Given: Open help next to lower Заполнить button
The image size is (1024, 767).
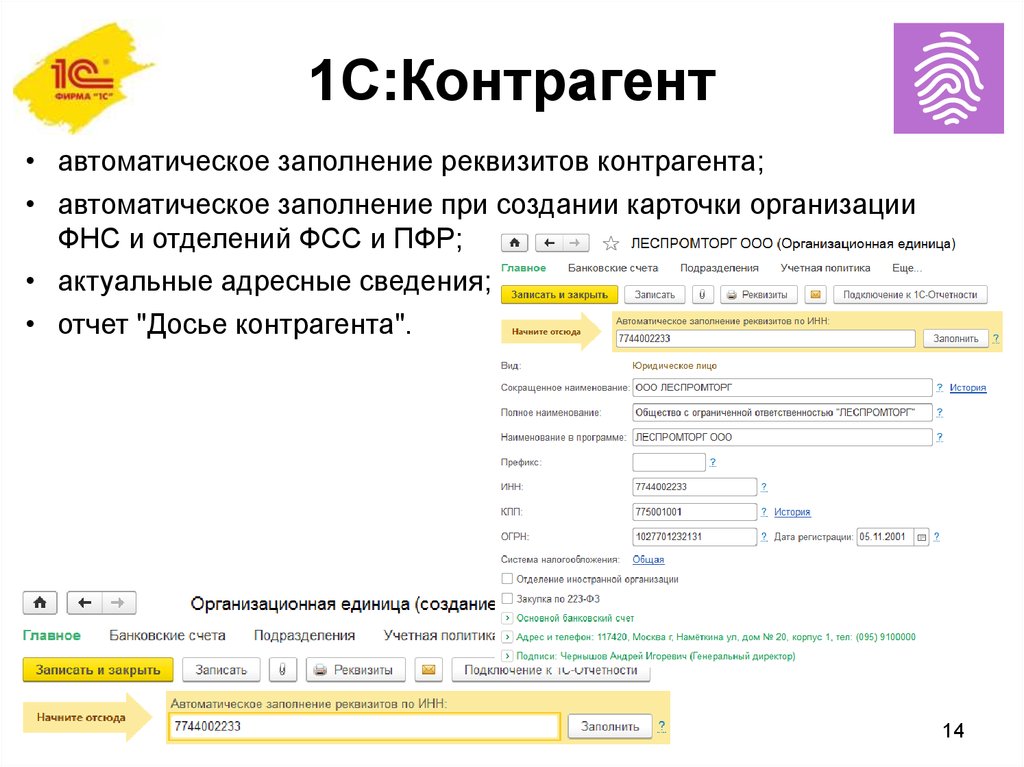Looking at the screenshot, I should [x=662, y=726].
